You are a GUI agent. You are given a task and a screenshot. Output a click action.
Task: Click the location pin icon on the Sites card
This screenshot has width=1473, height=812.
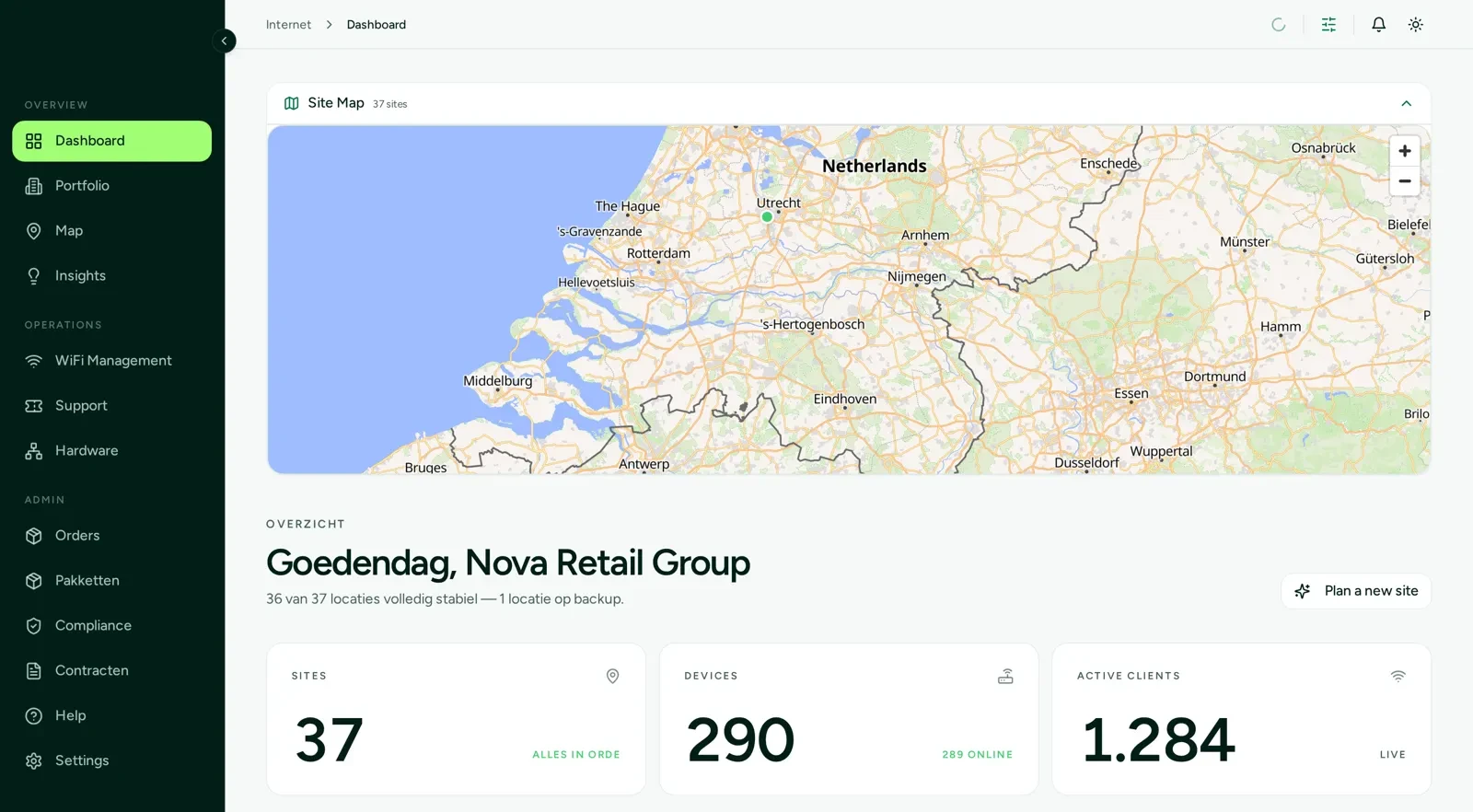click(x=612, y=677)
